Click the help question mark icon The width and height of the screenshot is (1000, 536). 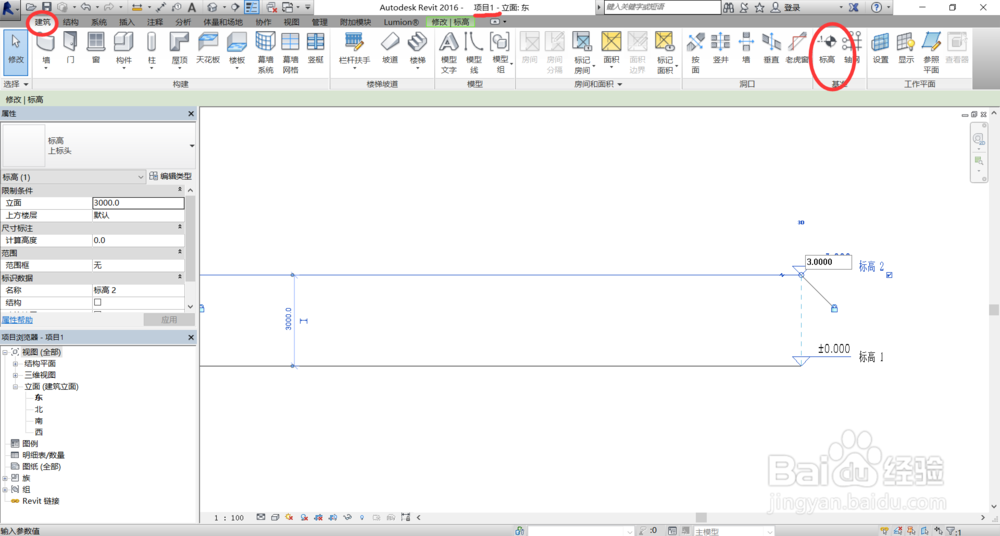point(877,7)
